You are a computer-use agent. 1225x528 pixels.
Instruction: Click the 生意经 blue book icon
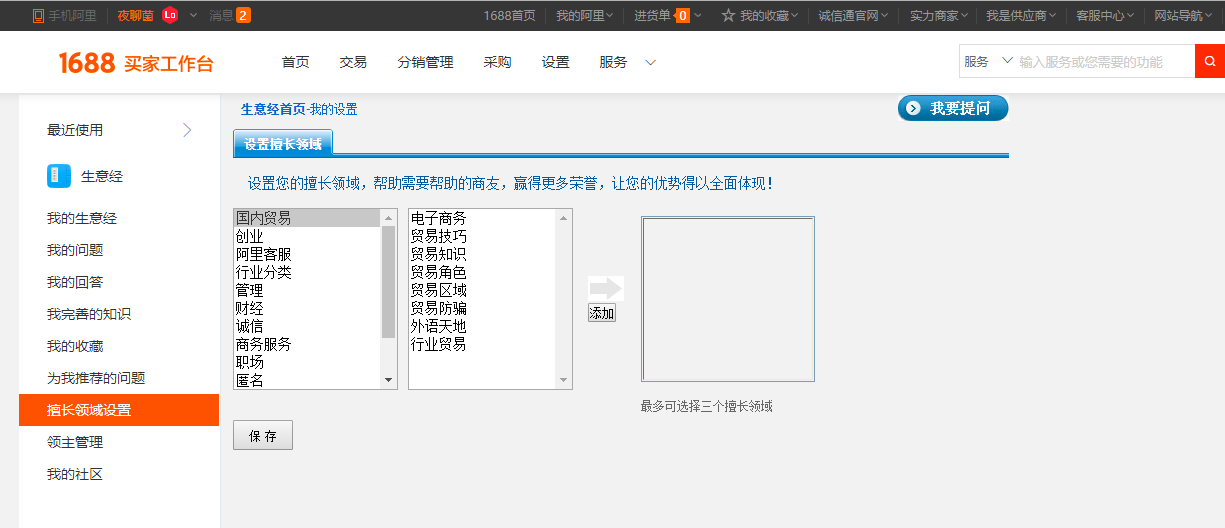point(59,176)
